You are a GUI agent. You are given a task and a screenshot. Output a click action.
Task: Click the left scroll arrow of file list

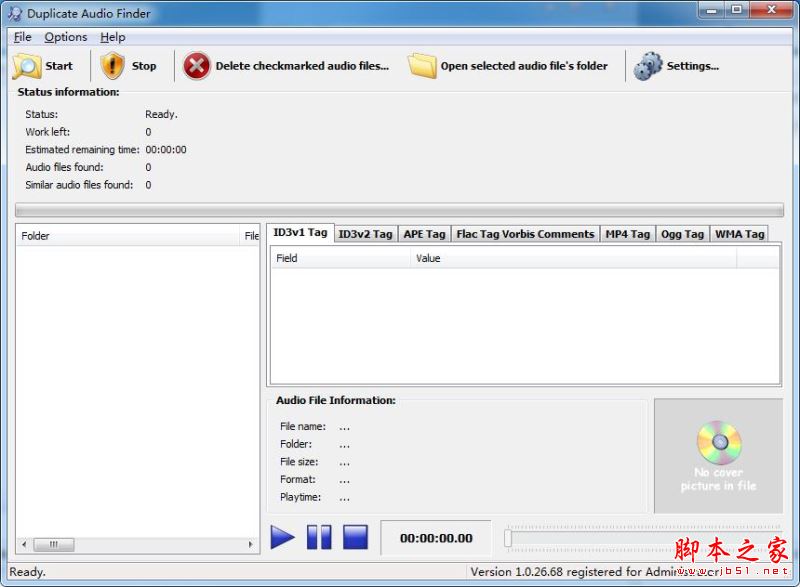point(24,544)
